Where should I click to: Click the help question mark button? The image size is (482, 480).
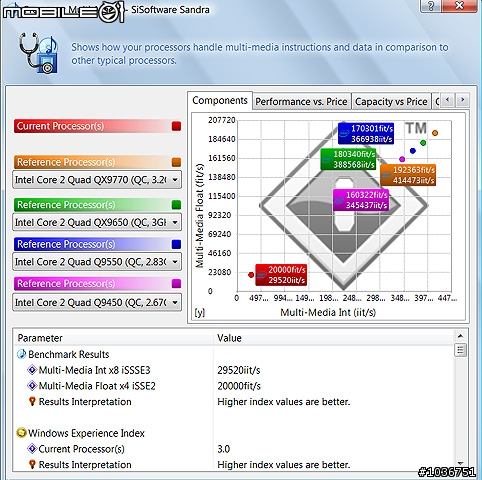pyautogui.click(x=431, y=6)
